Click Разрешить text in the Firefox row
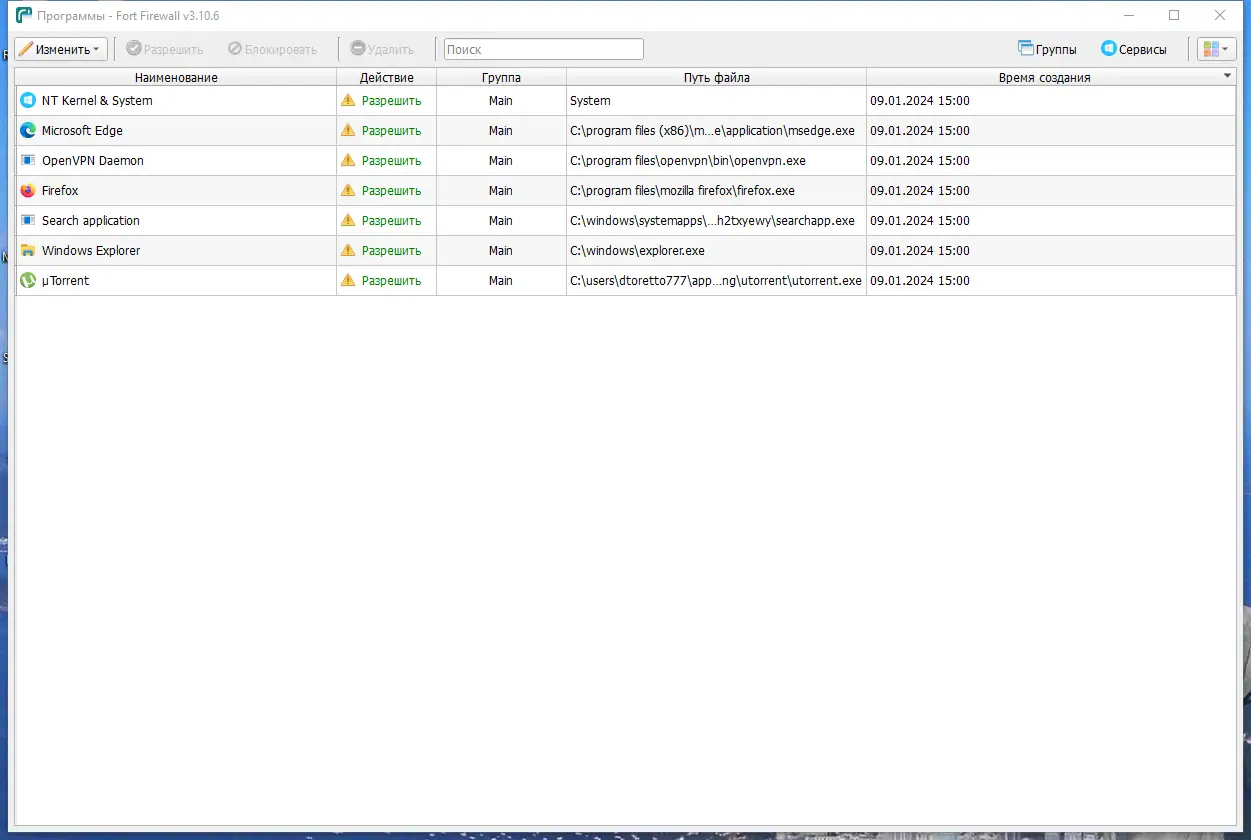 [391, 191]
